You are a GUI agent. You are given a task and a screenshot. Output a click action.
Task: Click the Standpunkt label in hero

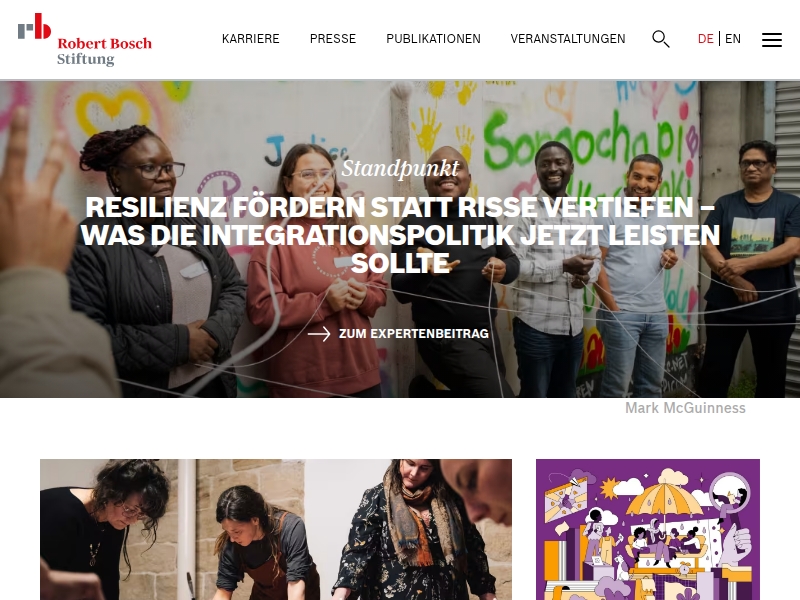[x=400, y=168]
